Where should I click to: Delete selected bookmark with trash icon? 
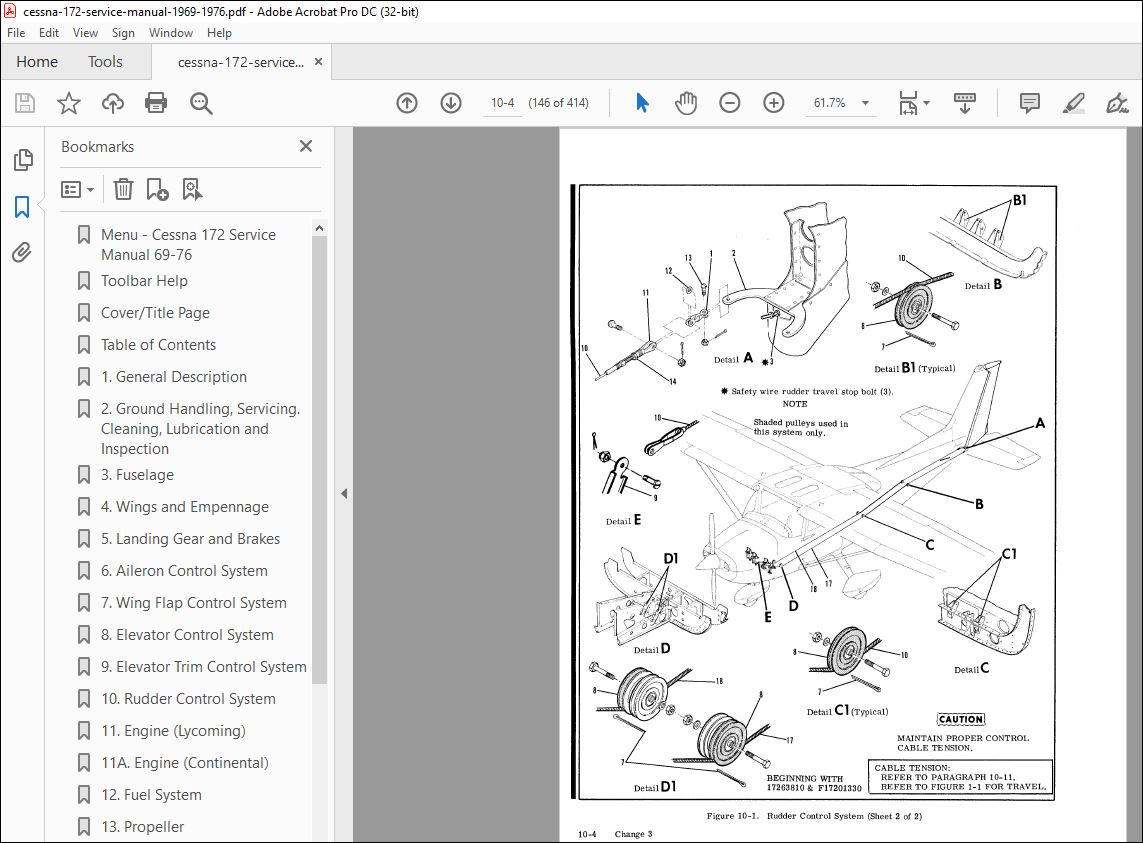click(123, 190)
